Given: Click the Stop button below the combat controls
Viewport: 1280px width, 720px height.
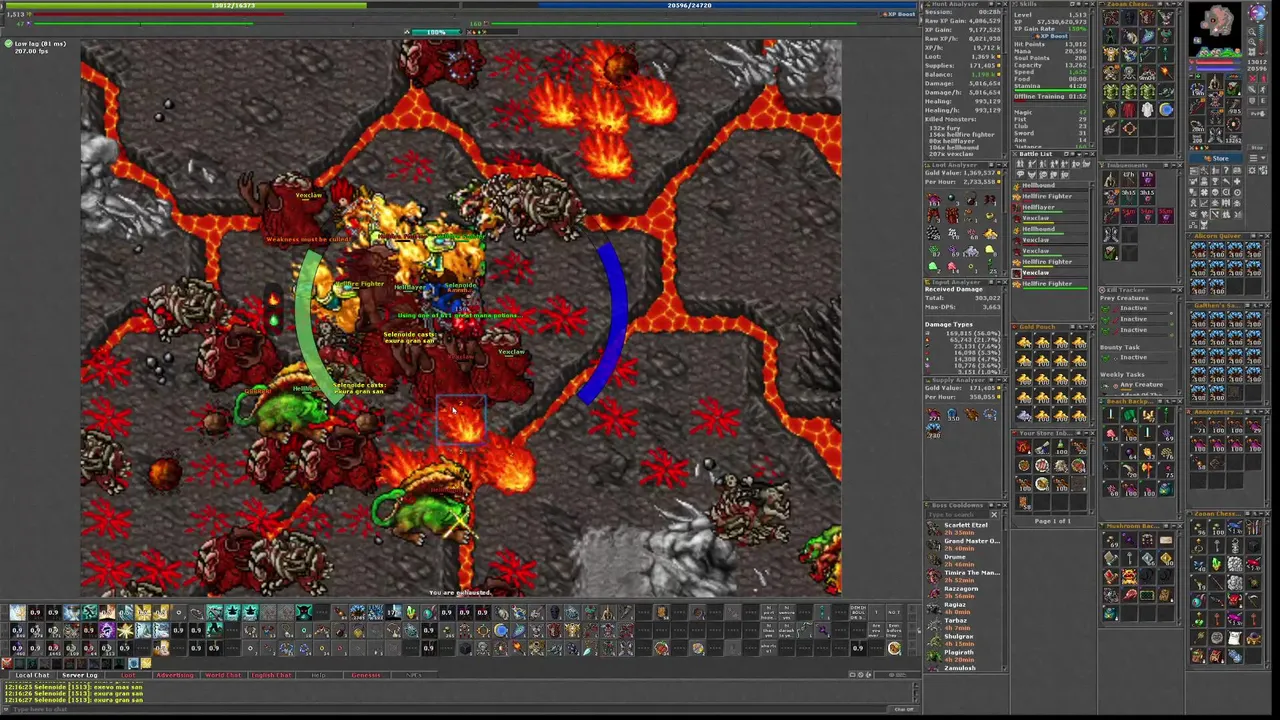Looking at the screenshot, I should pyautogui.click(x=1257, y=147).
